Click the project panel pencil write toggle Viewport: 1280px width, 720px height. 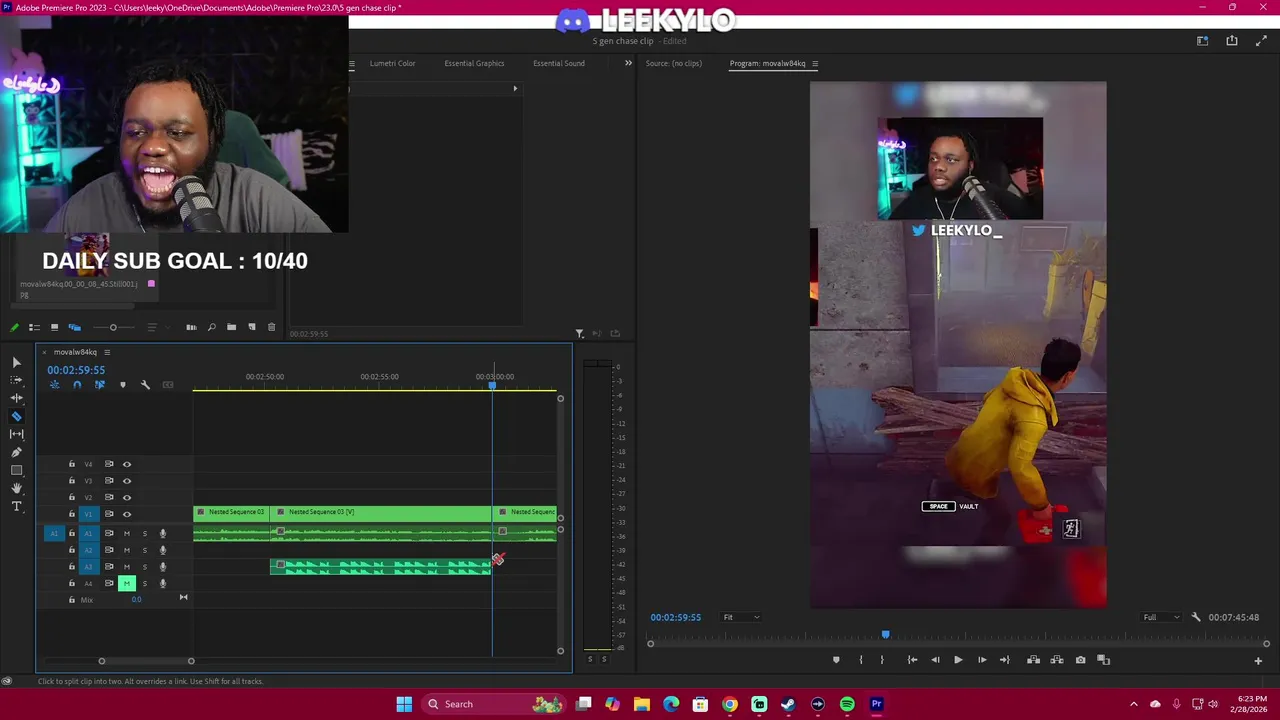[x=14, y=327]
